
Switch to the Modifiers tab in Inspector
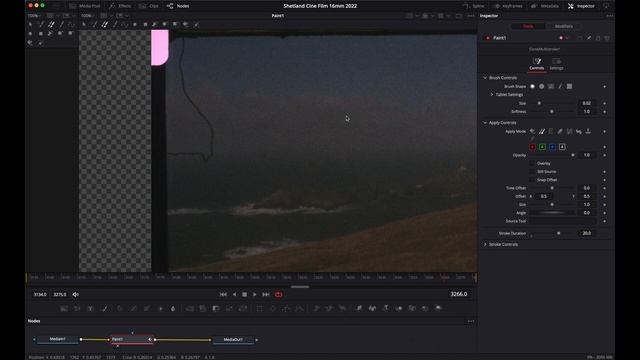point(564,26)
